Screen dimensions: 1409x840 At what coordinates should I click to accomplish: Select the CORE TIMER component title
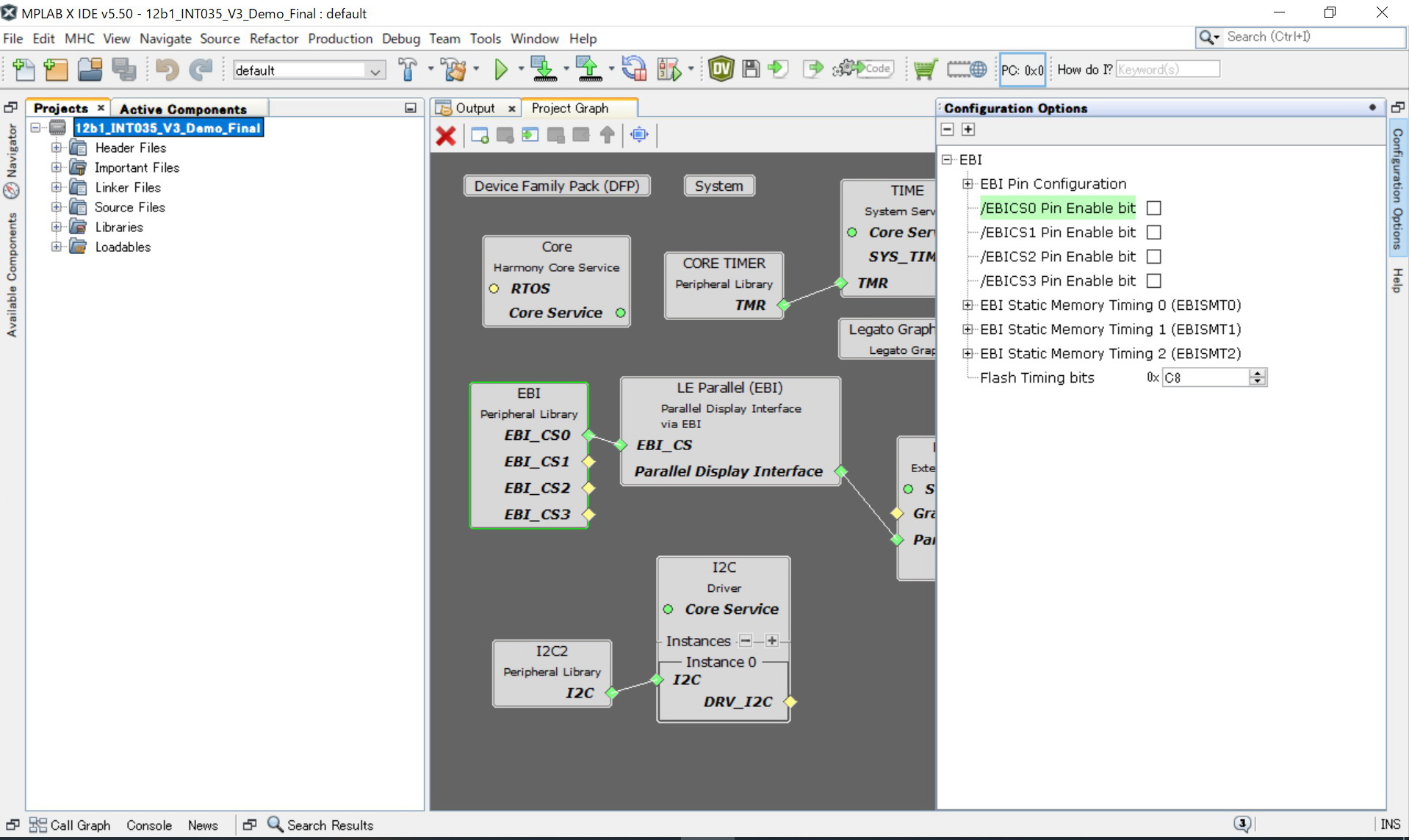click(724, 263)
